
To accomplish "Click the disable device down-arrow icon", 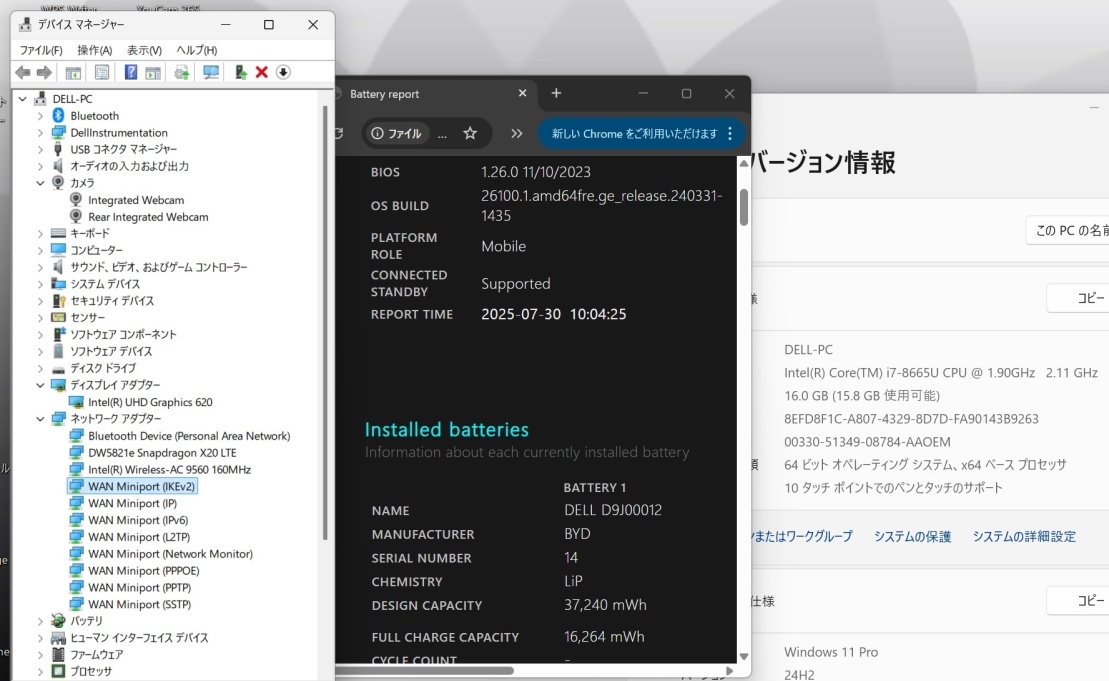I will tap(283, 72).
